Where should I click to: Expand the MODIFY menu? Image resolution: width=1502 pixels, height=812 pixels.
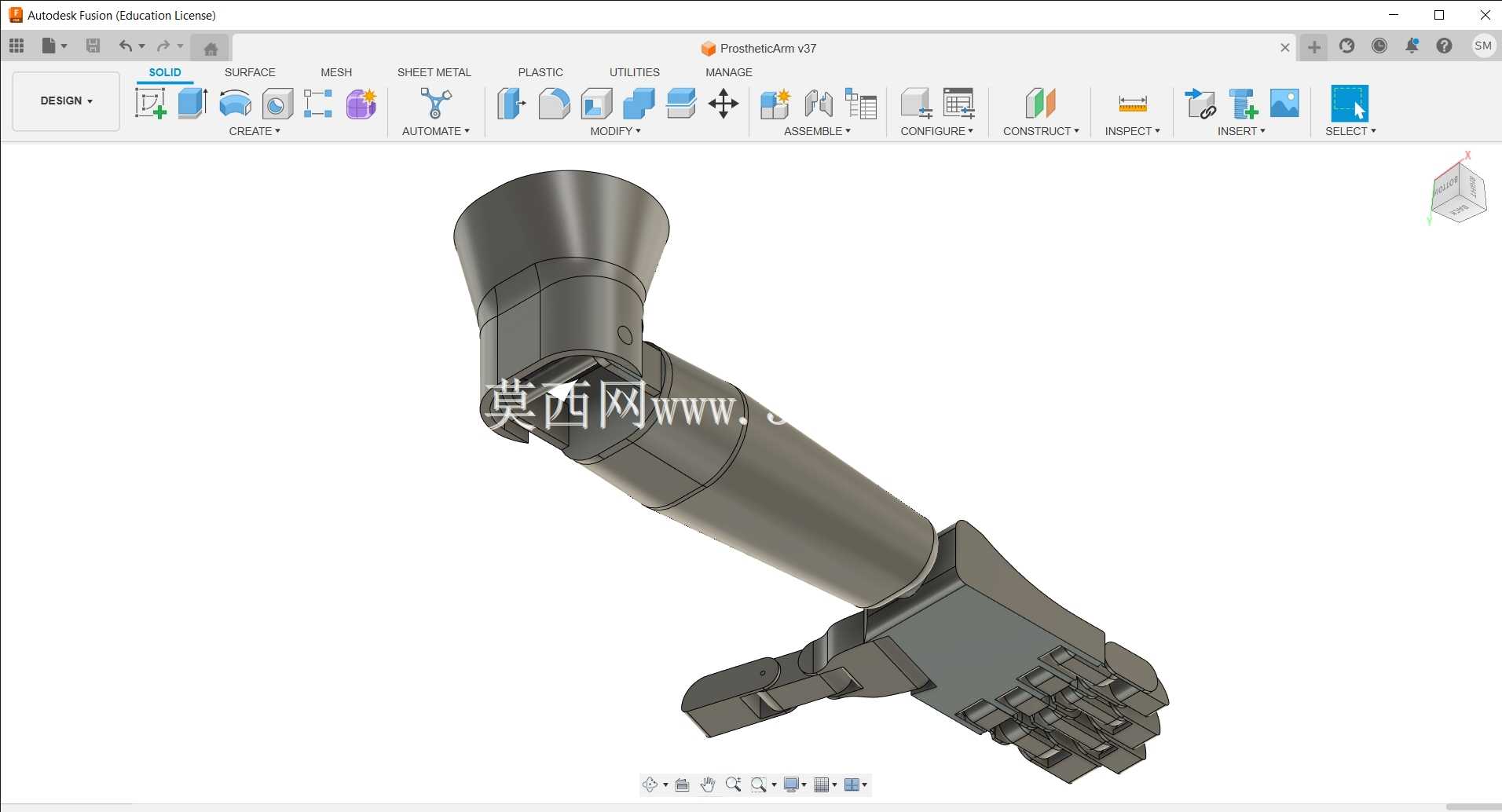(616, 131)
